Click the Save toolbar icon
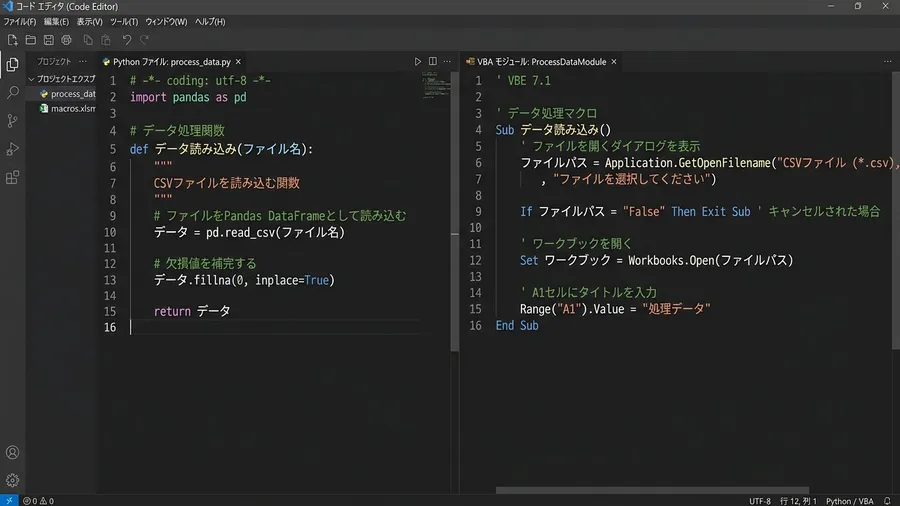Screen dimensions: 900x506 pyautogui.click(x=49, y=40)
